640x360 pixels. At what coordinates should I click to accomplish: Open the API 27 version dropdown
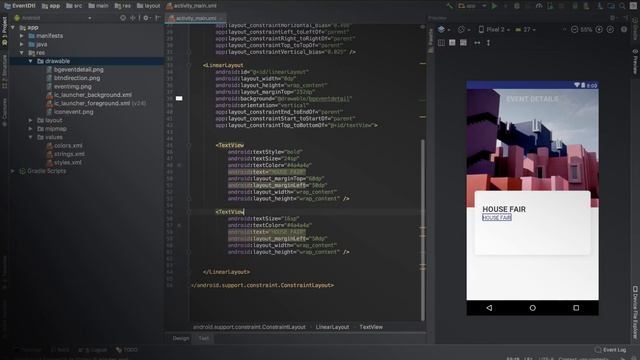525,29
